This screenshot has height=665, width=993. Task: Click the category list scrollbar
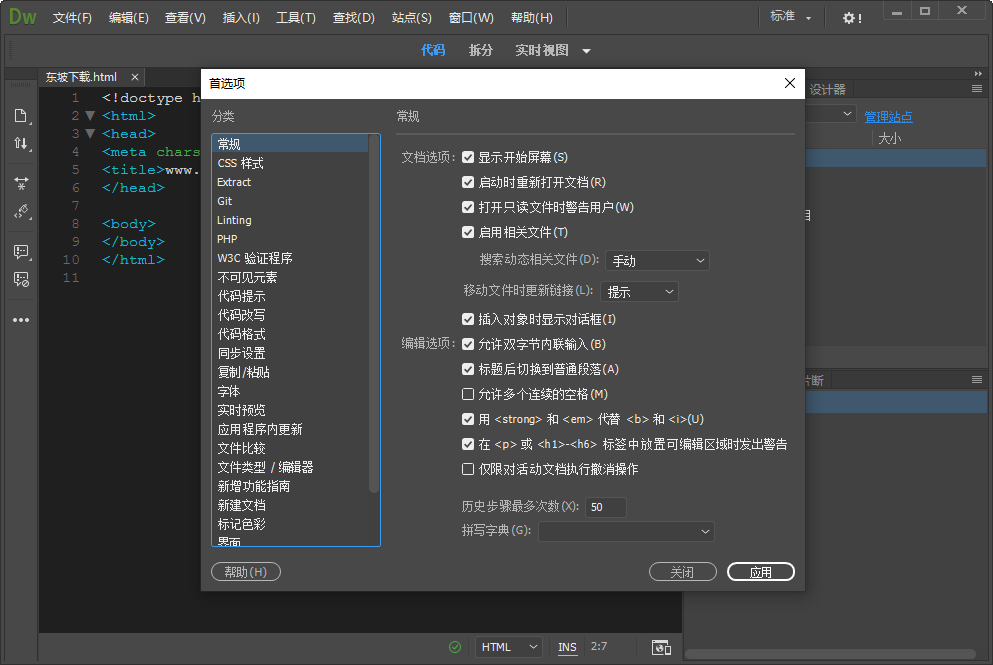point(374,314)
